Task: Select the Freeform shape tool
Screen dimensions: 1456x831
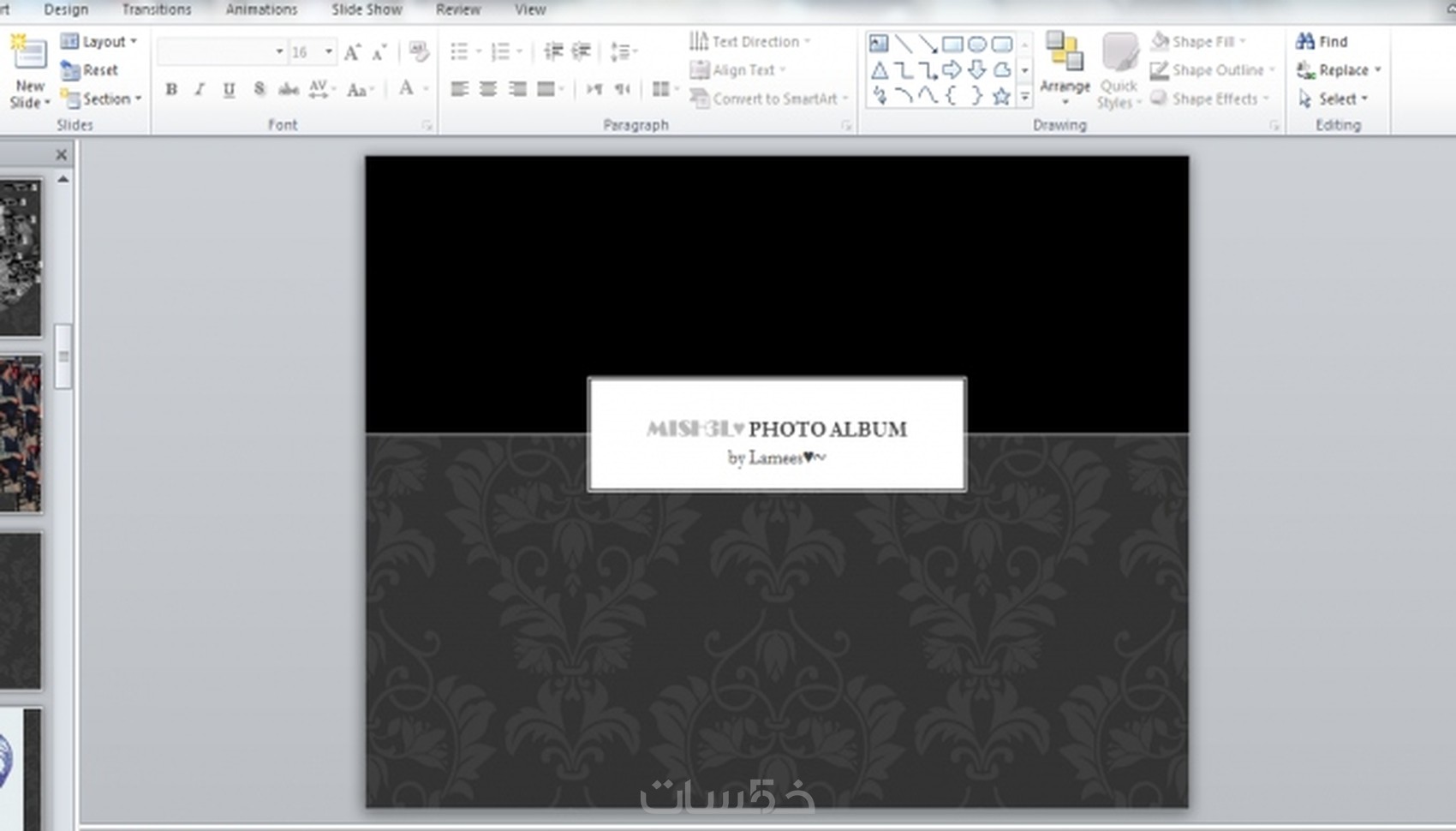Action: coord(1001,70)
